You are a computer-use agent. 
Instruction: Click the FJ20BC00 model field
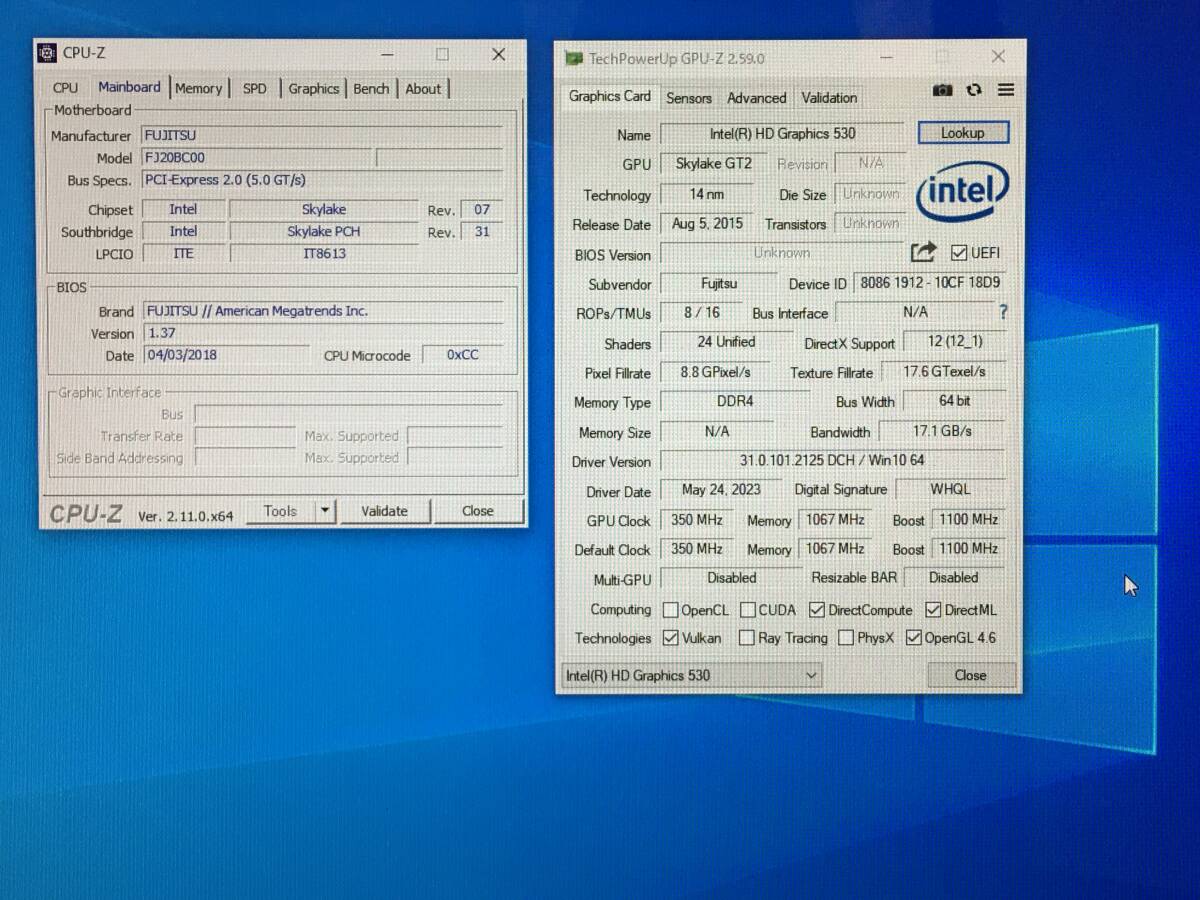(258, 158)
